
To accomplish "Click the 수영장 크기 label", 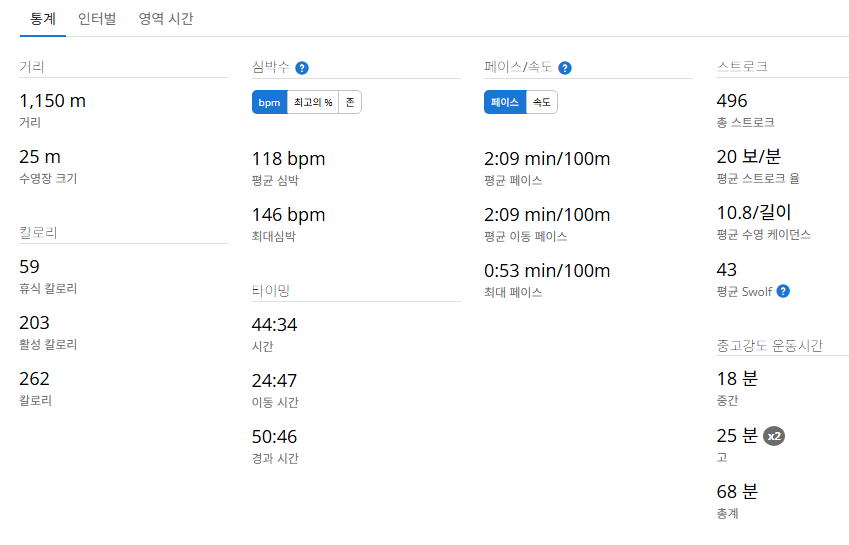I will tap(48, 179).
